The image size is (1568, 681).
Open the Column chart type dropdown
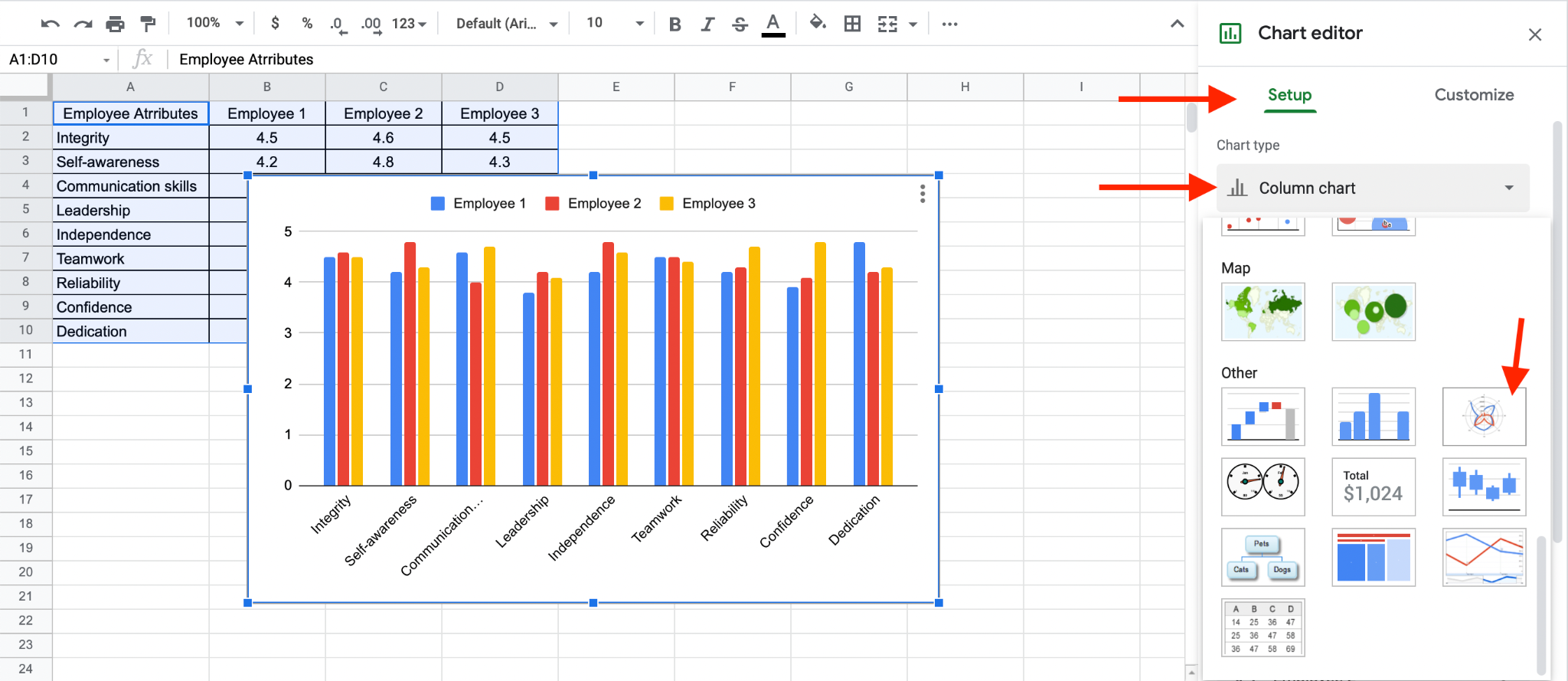pos(1372,188)
